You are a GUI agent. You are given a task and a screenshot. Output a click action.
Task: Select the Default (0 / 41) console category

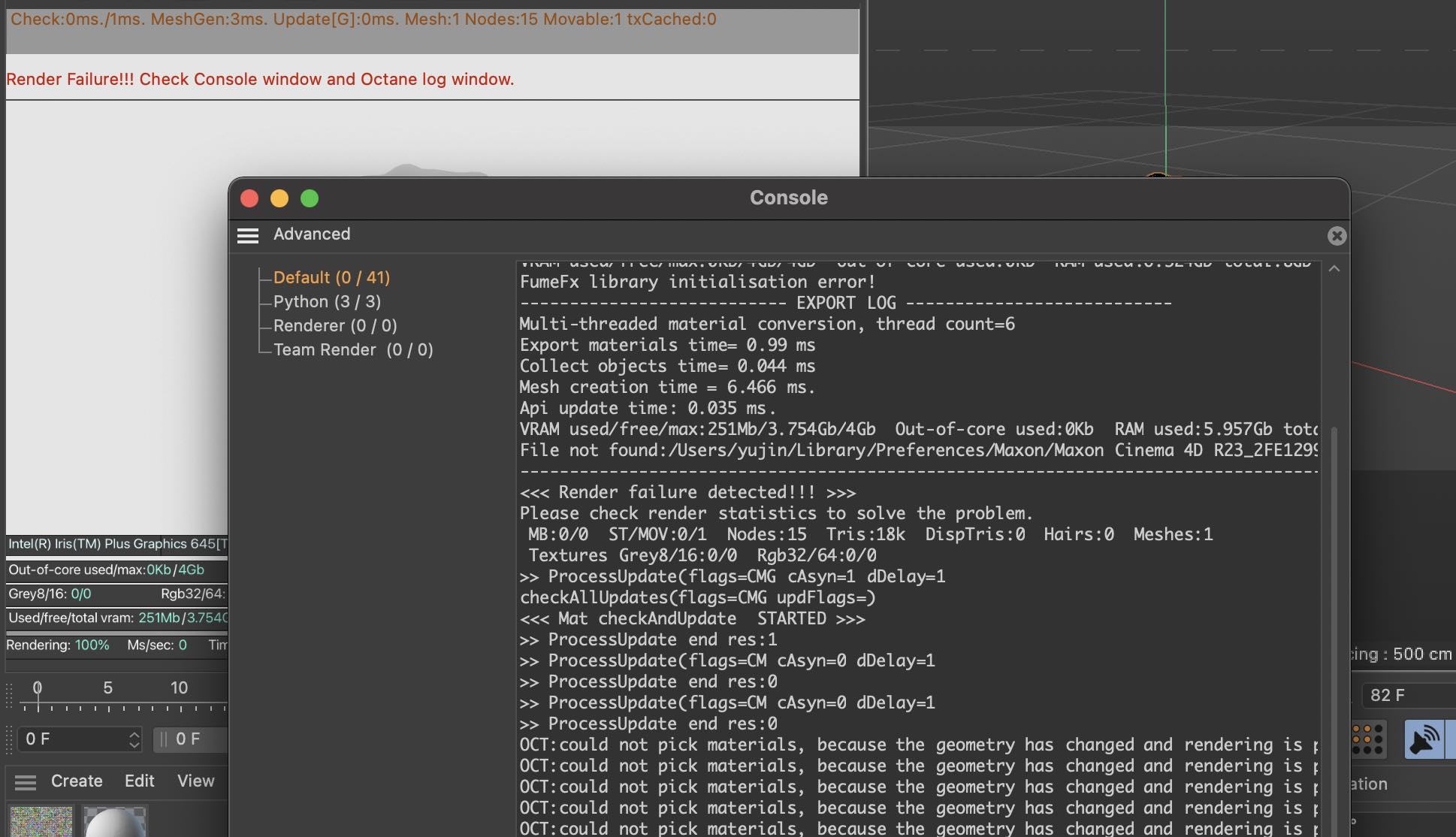[331, 277]
